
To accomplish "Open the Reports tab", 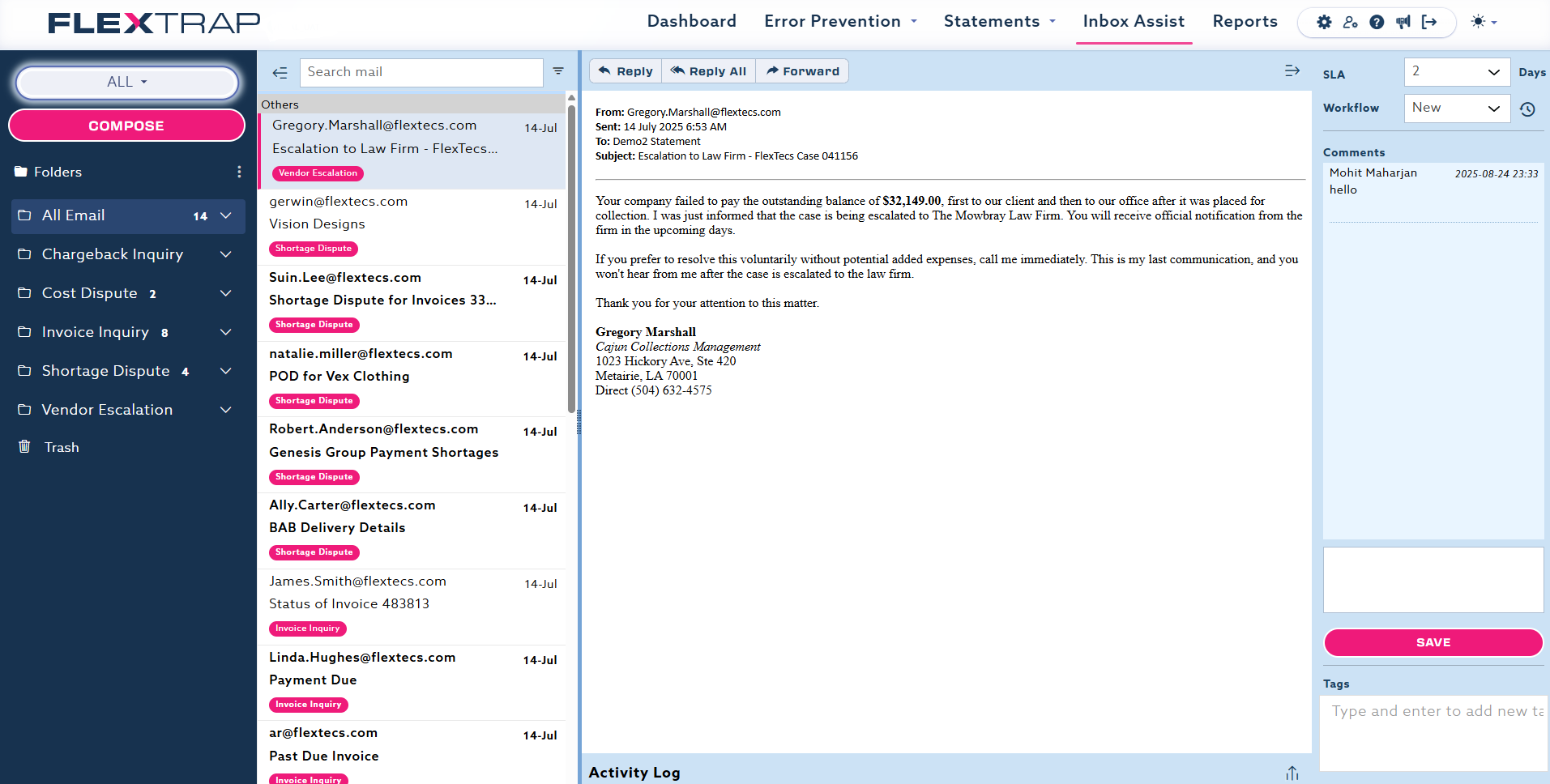I will coord(1245,22).
